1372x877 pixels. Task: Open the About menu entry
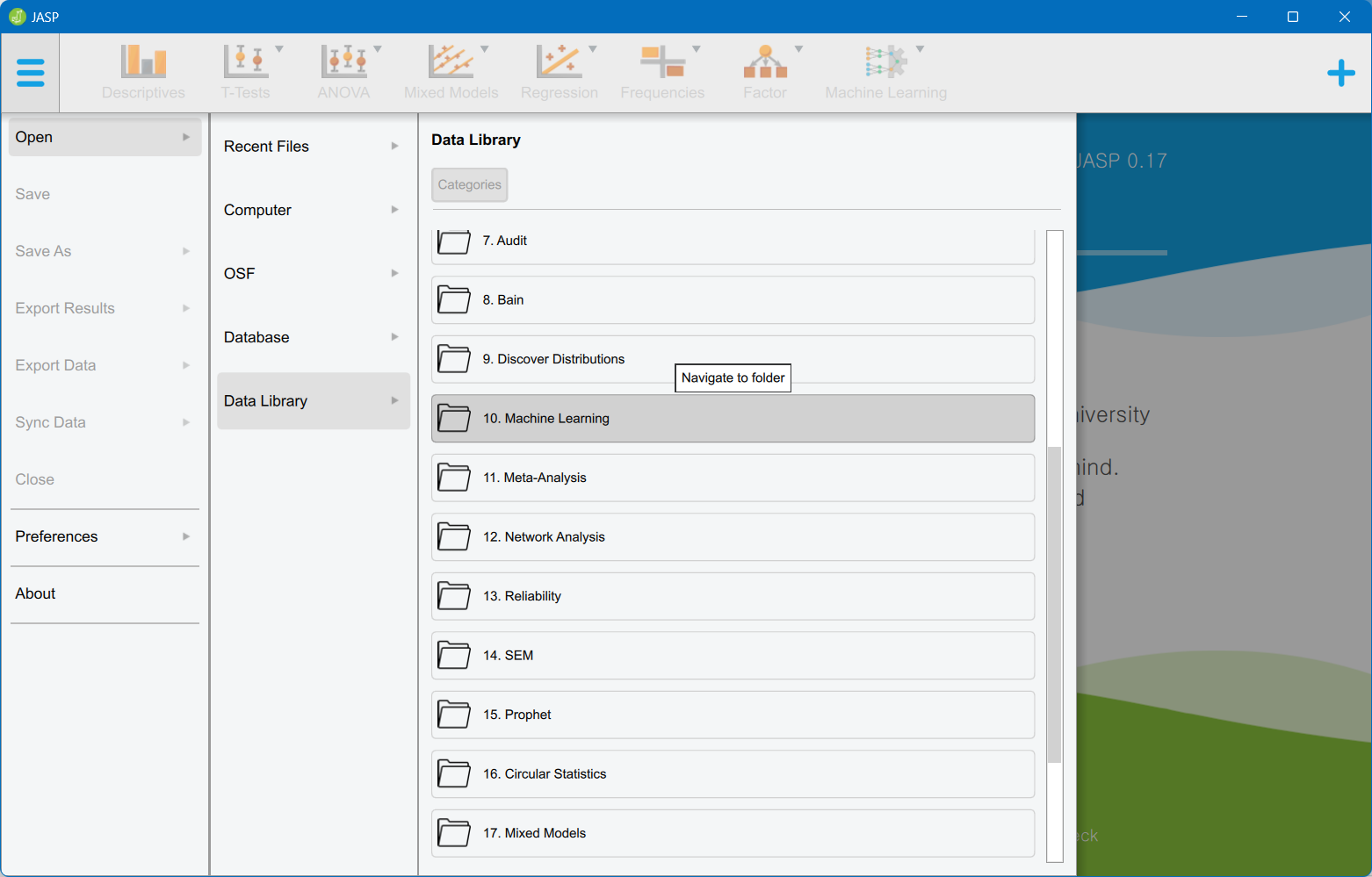(x=105, y=593)
